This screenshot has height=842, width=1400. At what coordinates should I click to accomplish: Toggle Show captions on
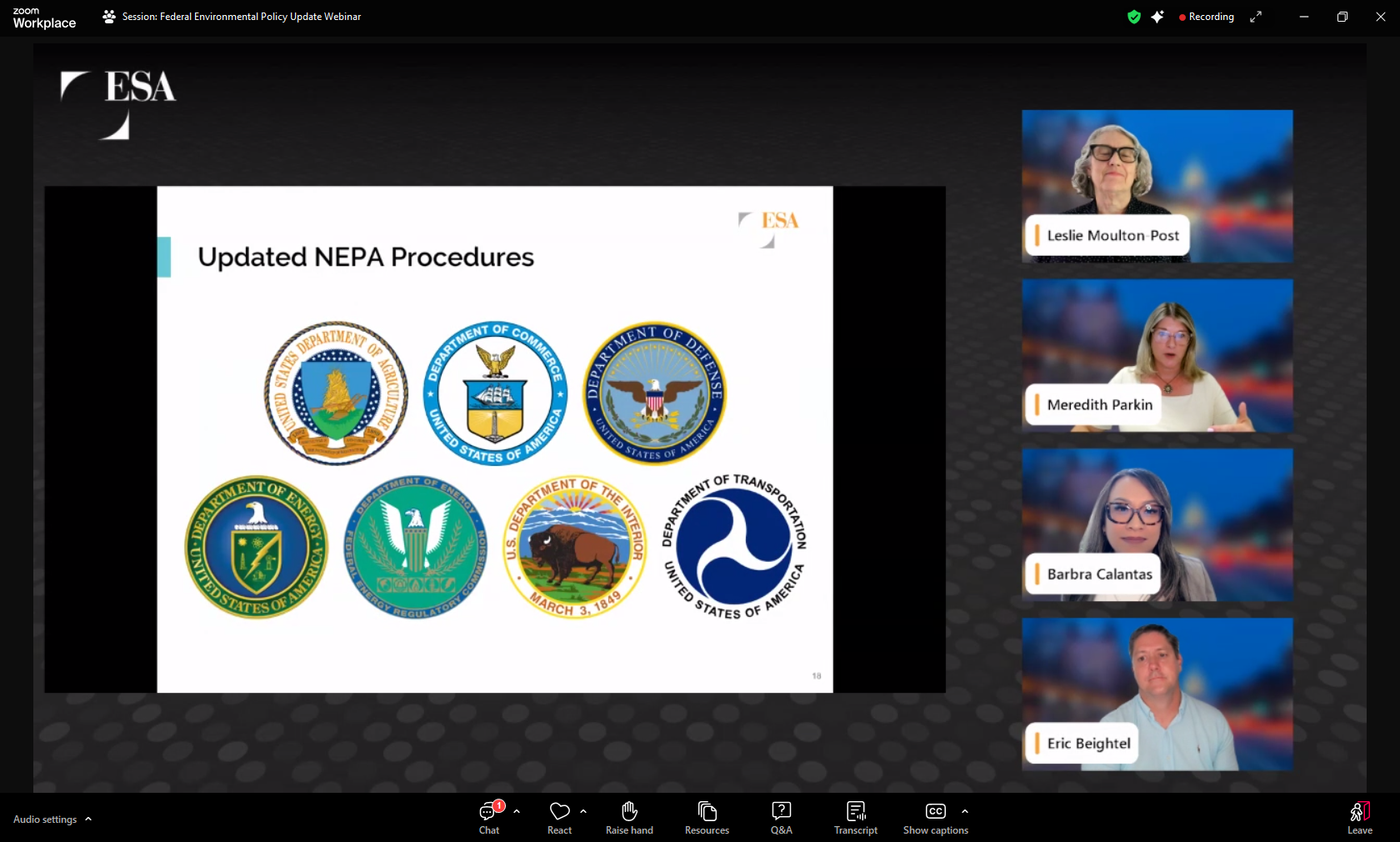pos(935,817)
